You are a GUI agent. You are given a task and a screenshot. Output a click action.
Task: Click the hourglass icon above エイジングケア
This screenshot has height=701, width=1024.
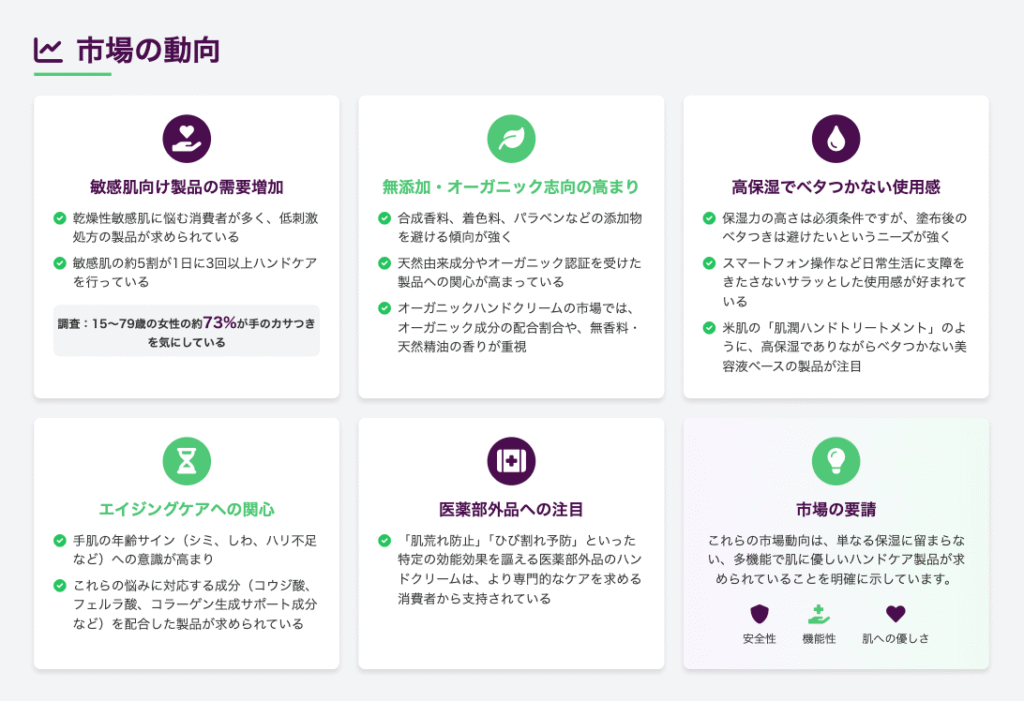pyautogui.click(x=186, y=461)
